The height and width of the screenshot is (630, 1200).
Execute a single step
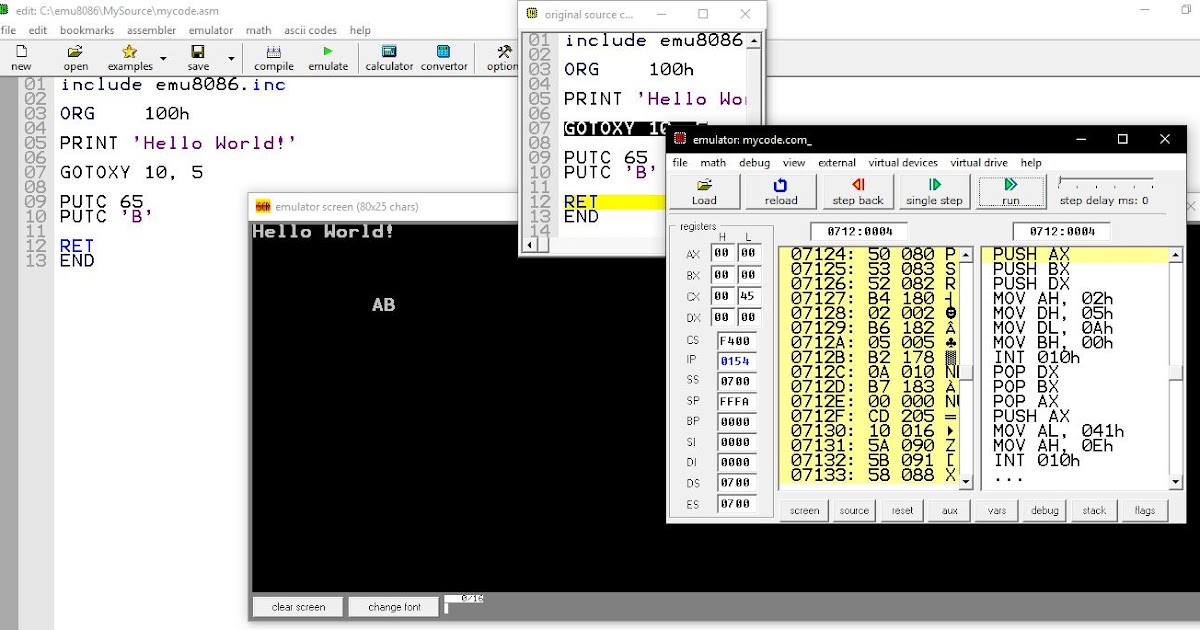pos(934,191)
